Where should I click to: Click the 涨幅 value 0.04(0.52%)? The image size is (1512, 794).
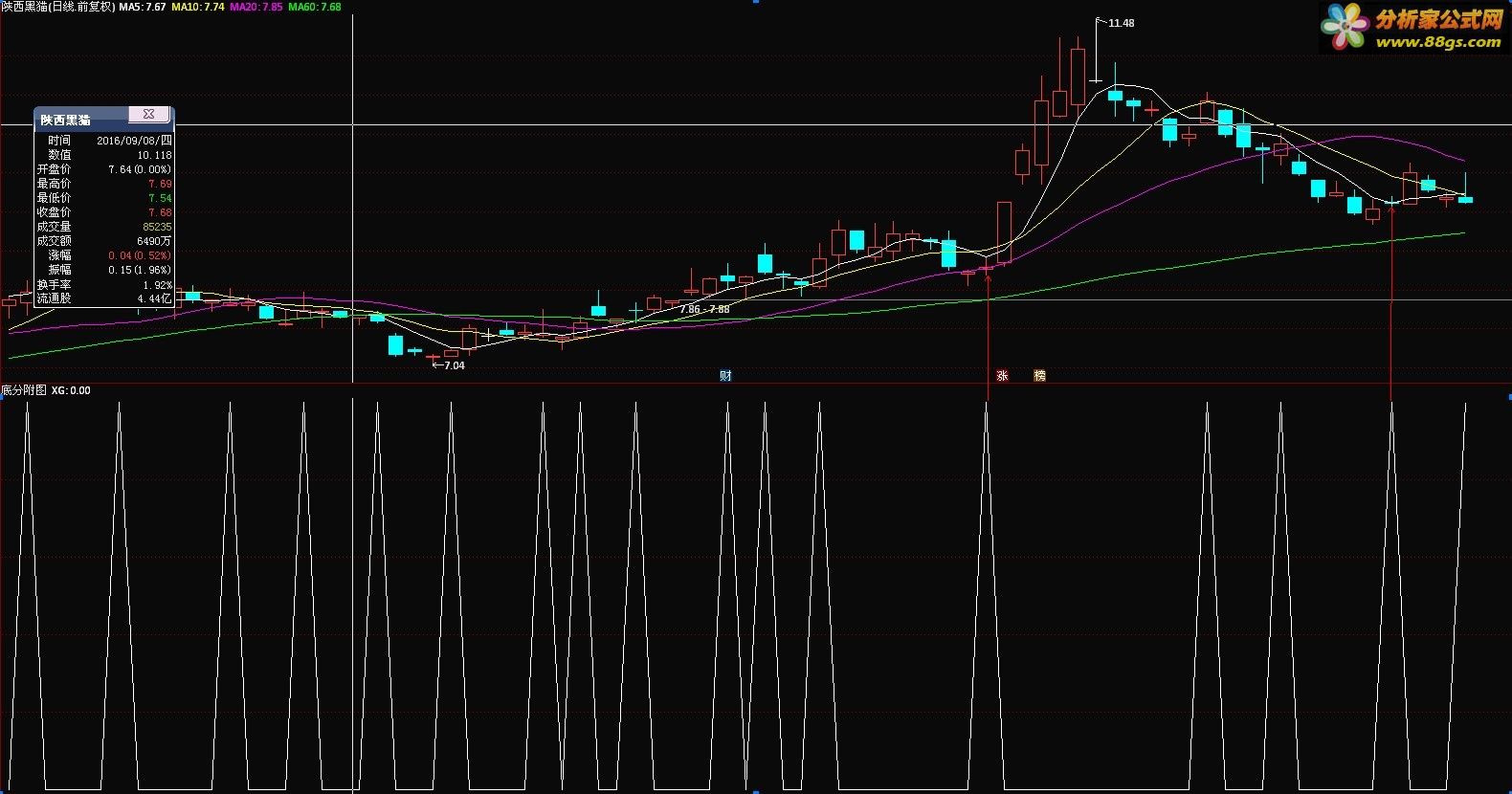tap(140, 255)
